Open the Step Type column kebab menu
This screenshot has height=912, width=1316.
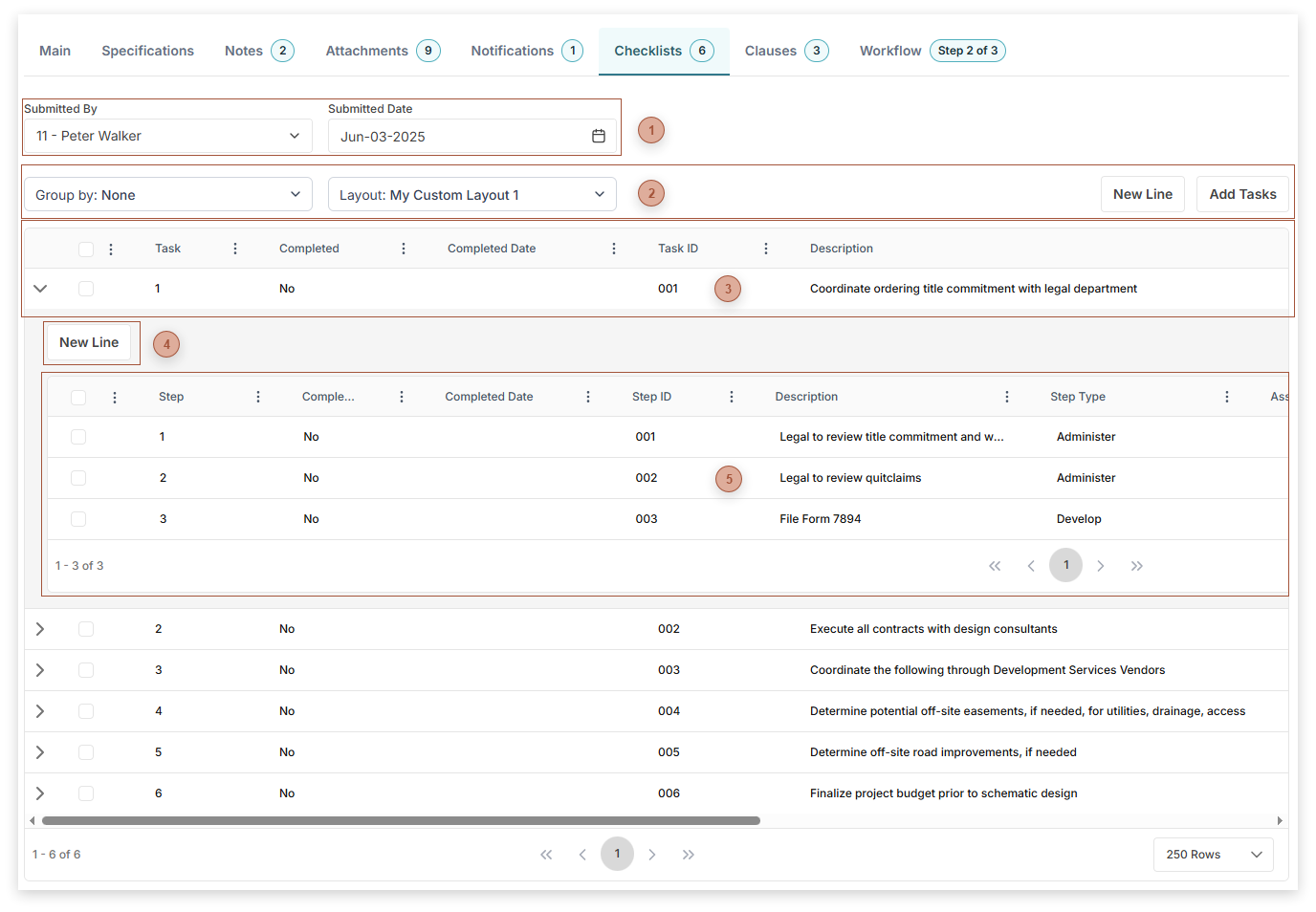pos(1227,396)
